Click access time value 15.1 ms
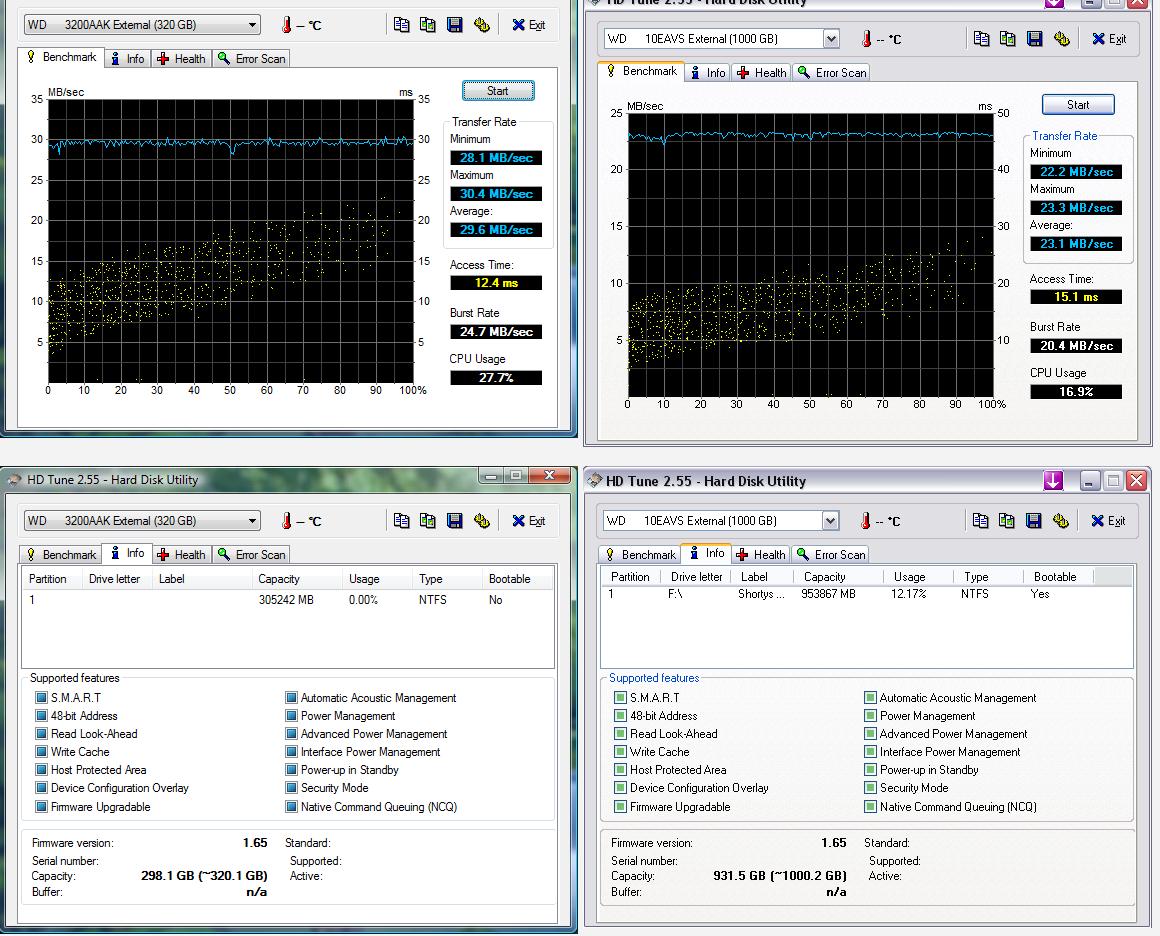The width and height of the screenshot is (1160, 936). pos(1076,297)
